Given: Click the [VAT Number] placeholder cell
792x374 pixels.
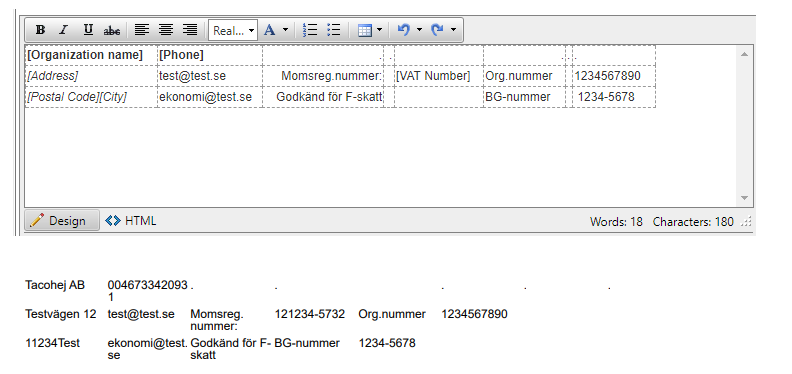Looking at the screenshot, I should coord(438,76).
